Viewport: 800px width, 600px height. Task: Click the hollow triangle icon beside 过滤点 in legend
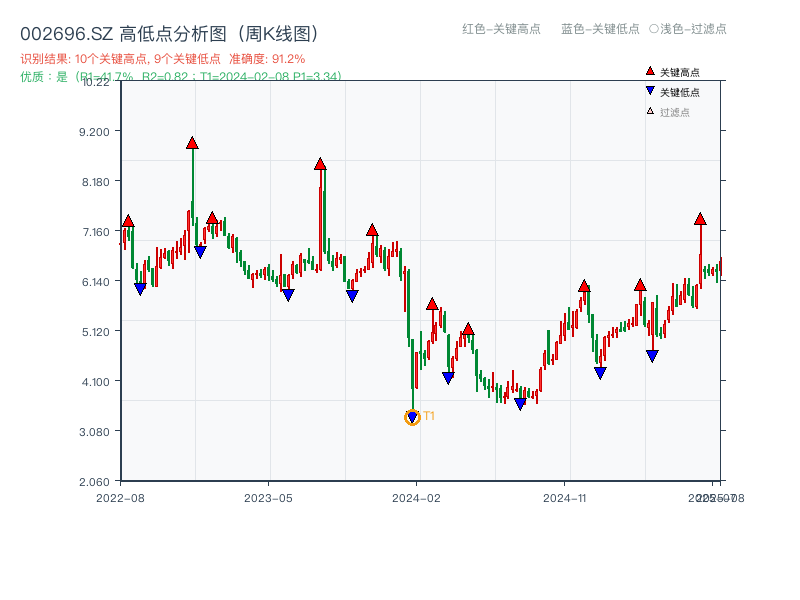tap(650, 111)
